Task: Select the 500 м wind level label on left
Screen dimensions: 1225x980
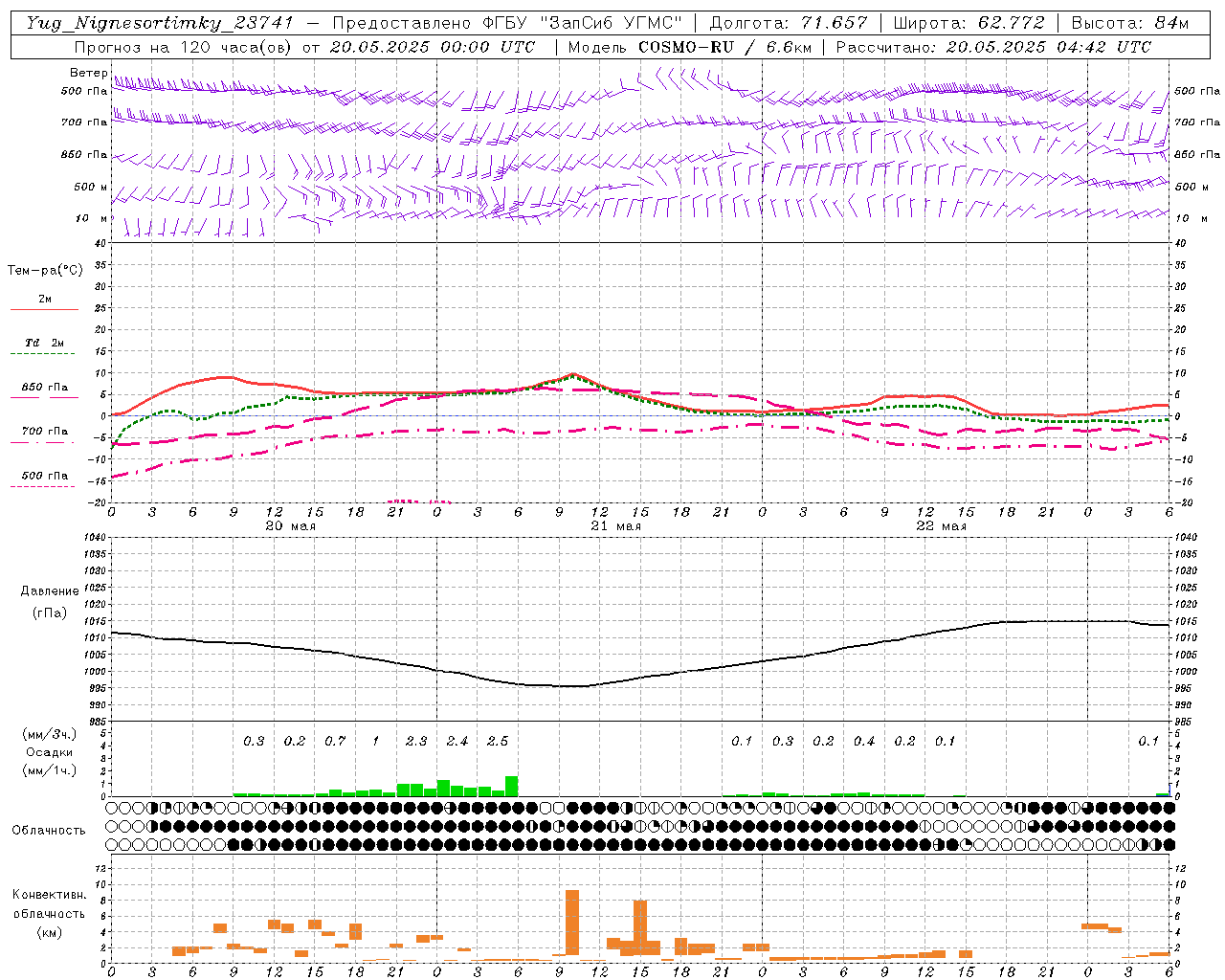Action: click(91, 187)
